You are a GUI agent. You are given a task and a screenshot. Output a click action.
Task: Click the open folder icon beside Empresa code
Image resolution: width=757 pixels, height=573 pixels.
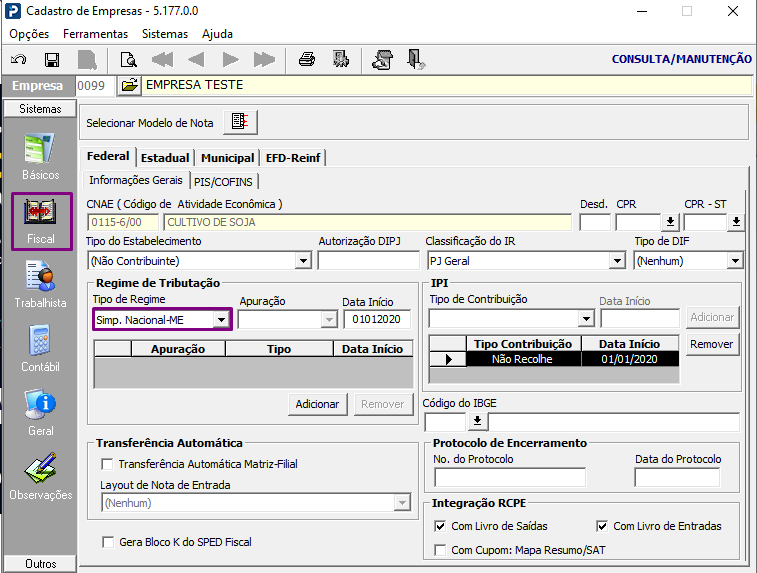coord(129,86)
